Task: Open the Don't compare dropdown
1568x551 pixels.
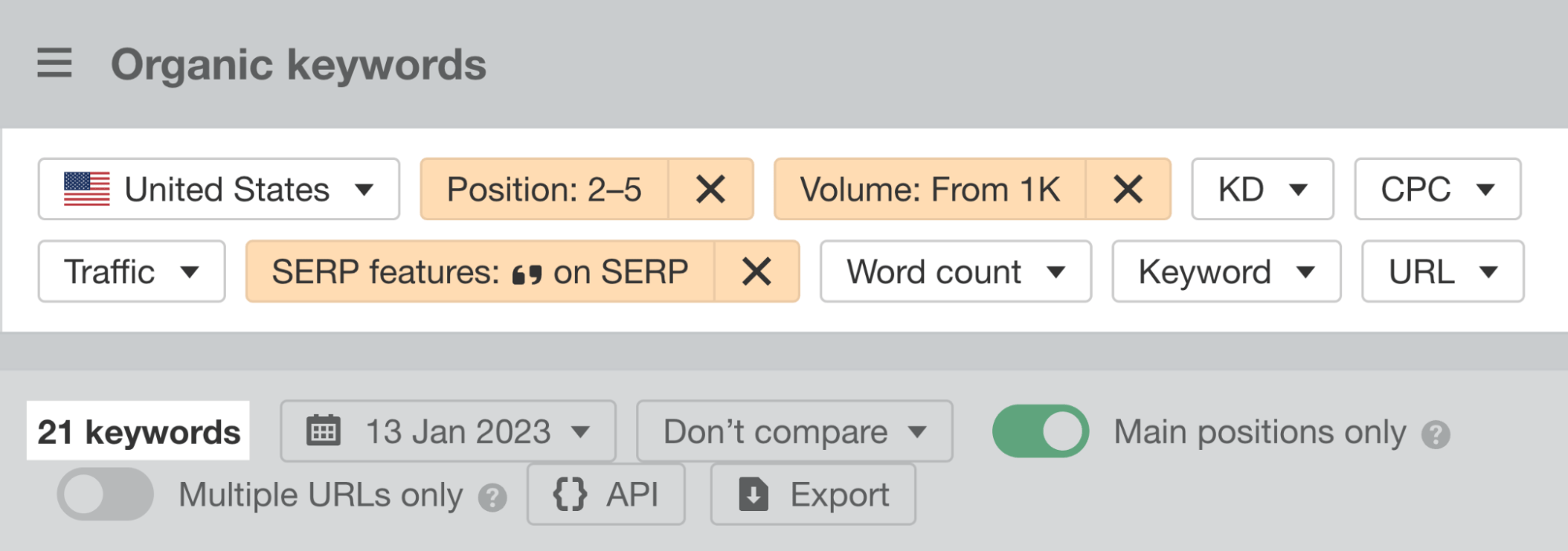Action: [794, 431]
